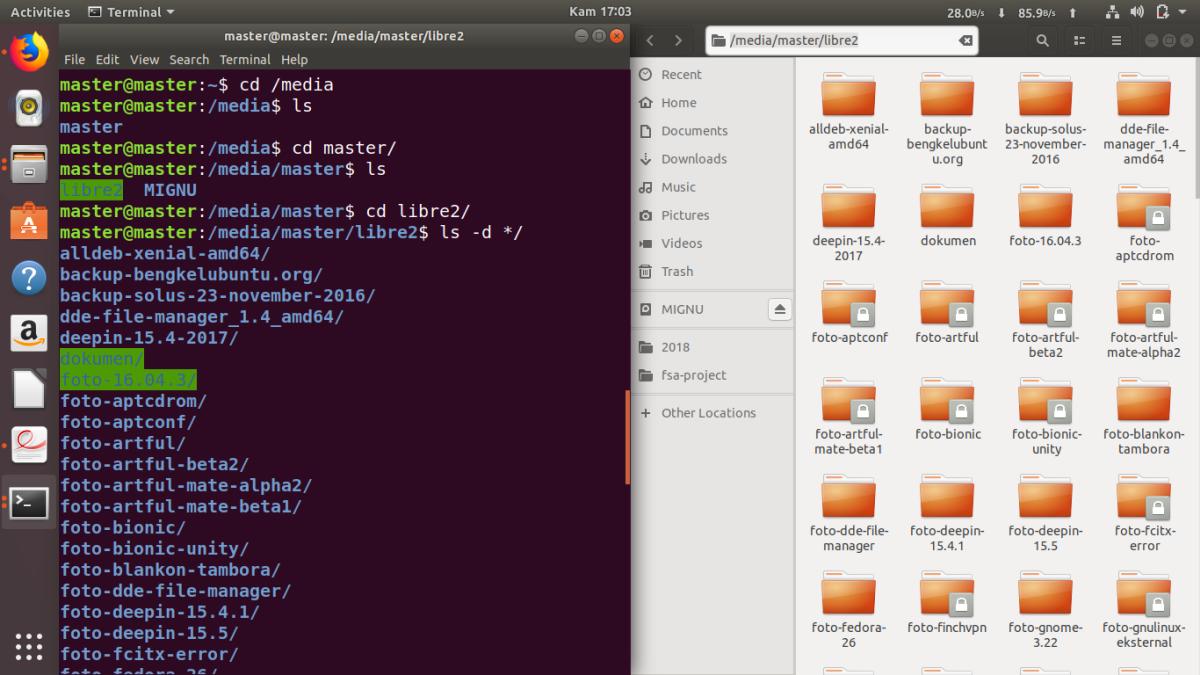Click the Back navigation arrow in Nautilus
The width and height of the screenshot is (1200, 675).
[x=650, y=40]
